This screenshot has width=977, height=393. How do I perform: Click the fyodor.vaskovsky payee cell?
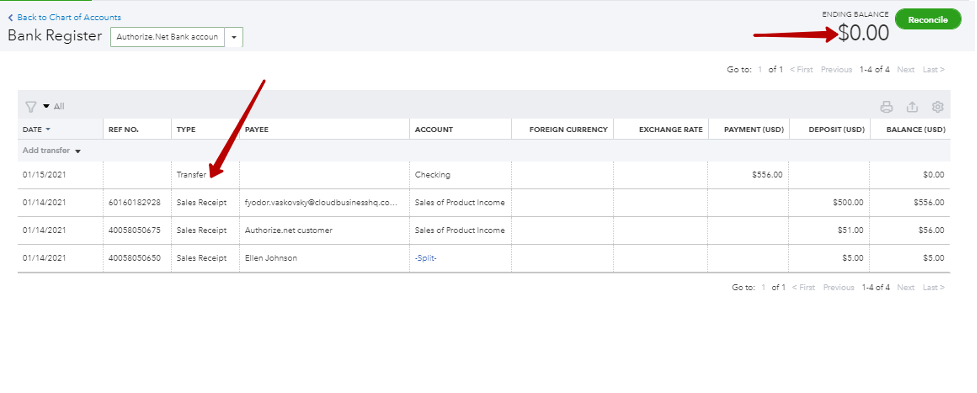tap(321, 202)
